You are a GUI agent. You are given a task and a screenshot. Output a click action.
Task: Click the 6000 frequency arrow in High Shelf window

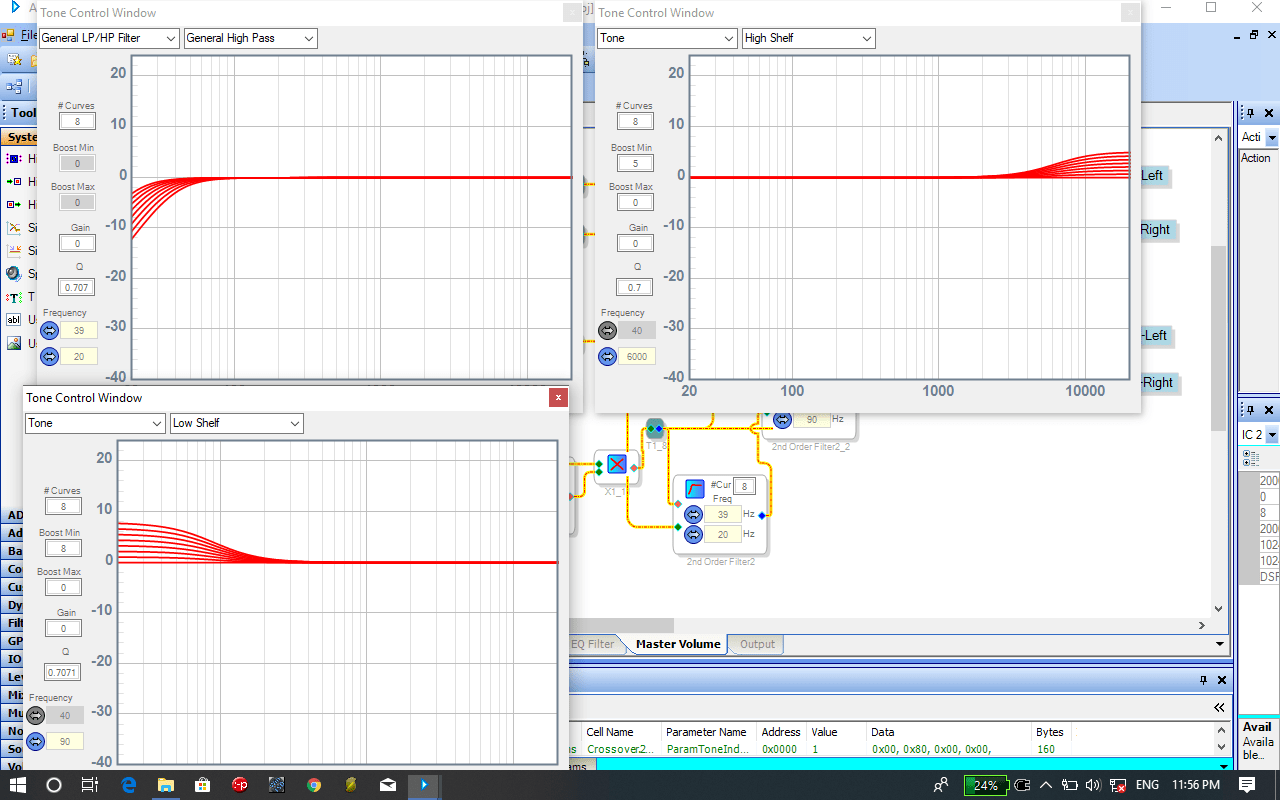pyautogui.click(x=608, y=356)
